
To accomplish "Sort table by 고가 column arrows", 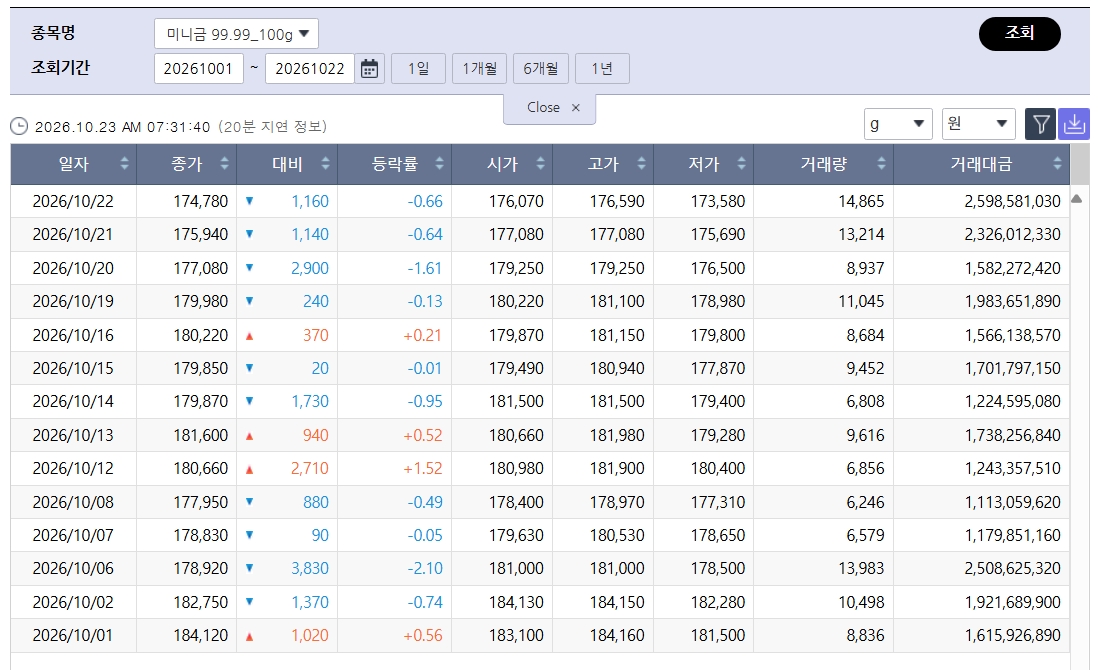I will pyautogui.click(x=641, y=163).
